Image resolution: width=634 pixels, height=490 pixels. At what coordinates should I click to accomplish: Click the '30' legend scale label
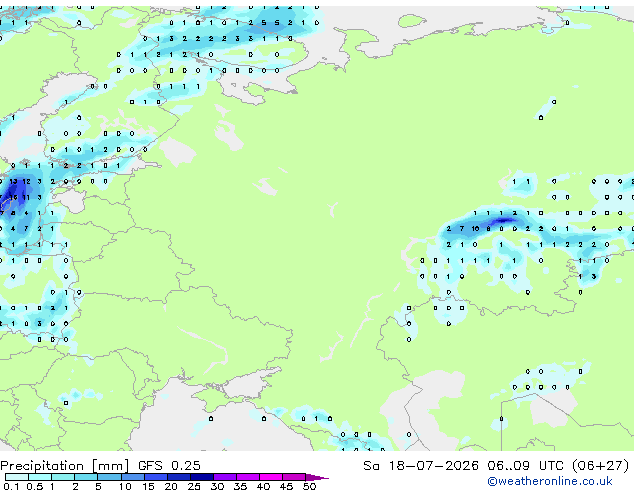217,486
